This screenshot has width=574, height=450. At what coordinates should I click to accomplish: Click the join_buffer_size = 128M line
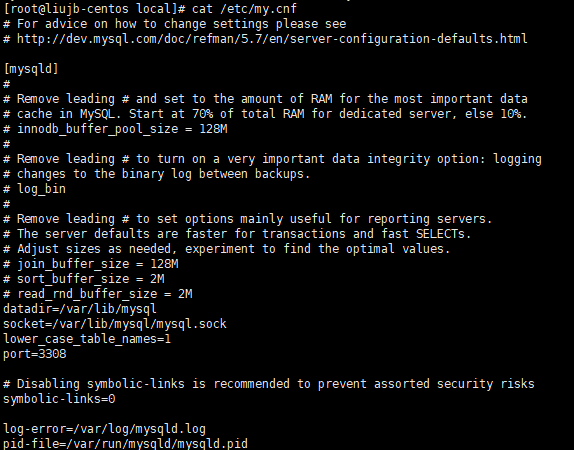[x=91, y=264]
